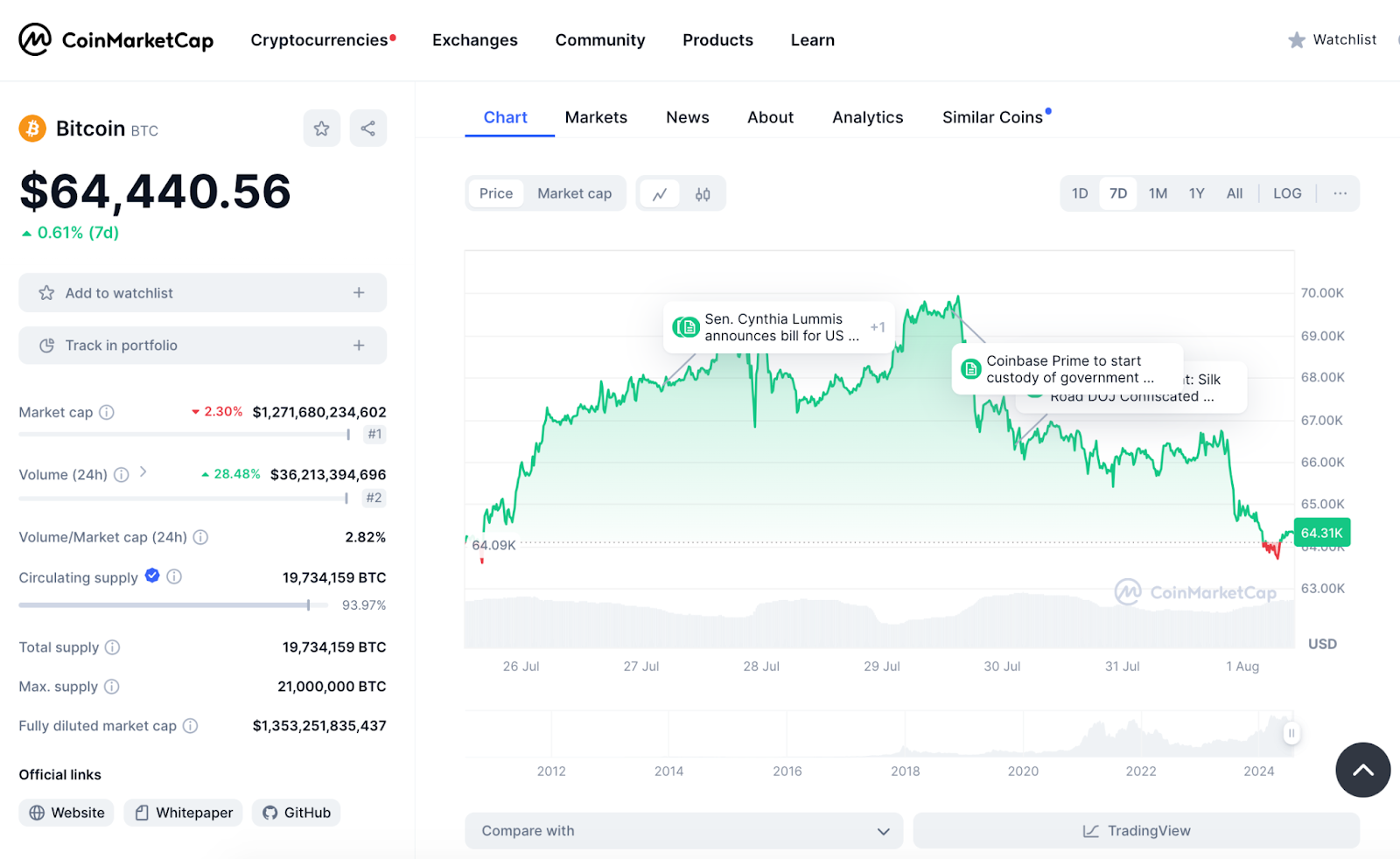Select the 1Y time range
Image resolution: width=1400 pixels, height=859 pixels.
click(1197, 193)
